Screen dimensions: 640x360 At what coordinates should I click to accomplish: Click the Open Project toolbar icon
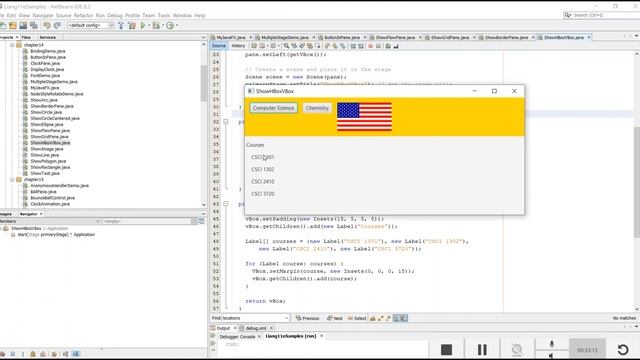pyautogui.click(x=13, y=25)
